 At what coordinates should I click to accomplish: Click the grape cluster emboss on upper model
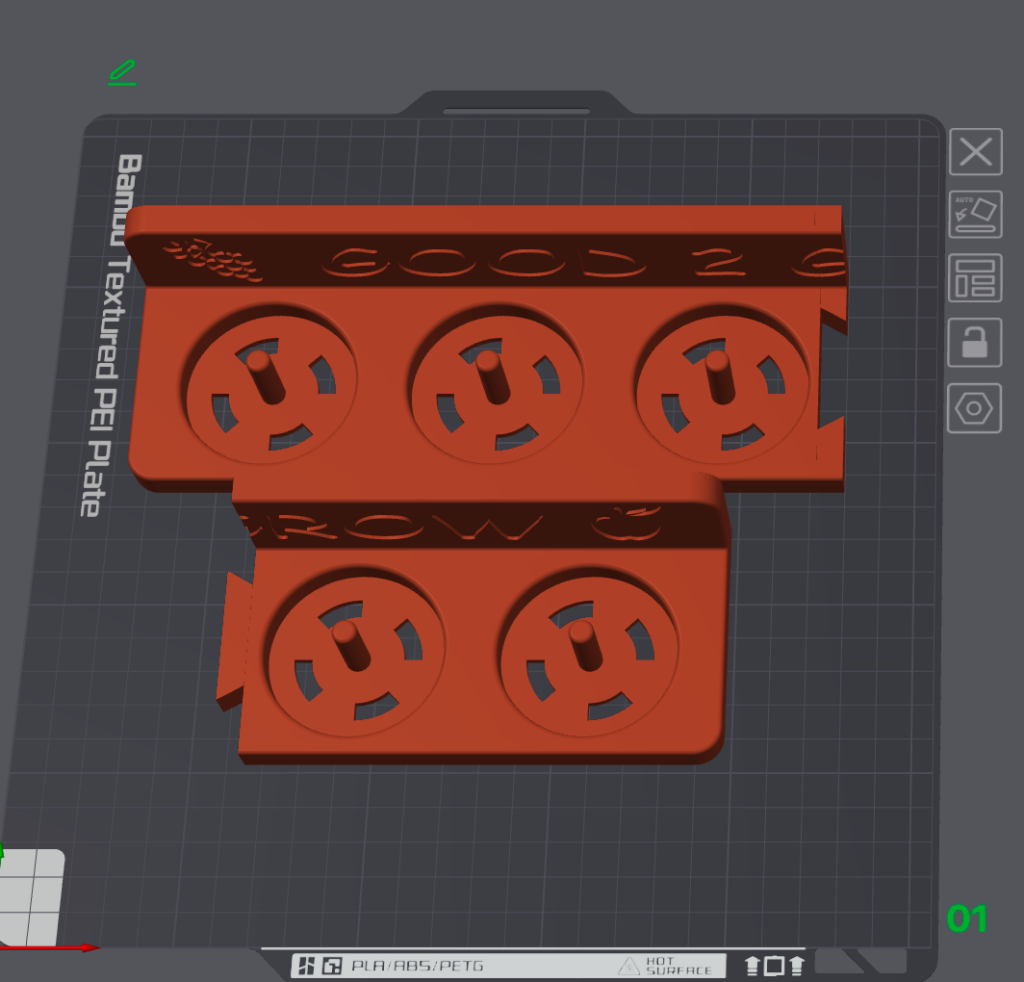coord(213,259)
